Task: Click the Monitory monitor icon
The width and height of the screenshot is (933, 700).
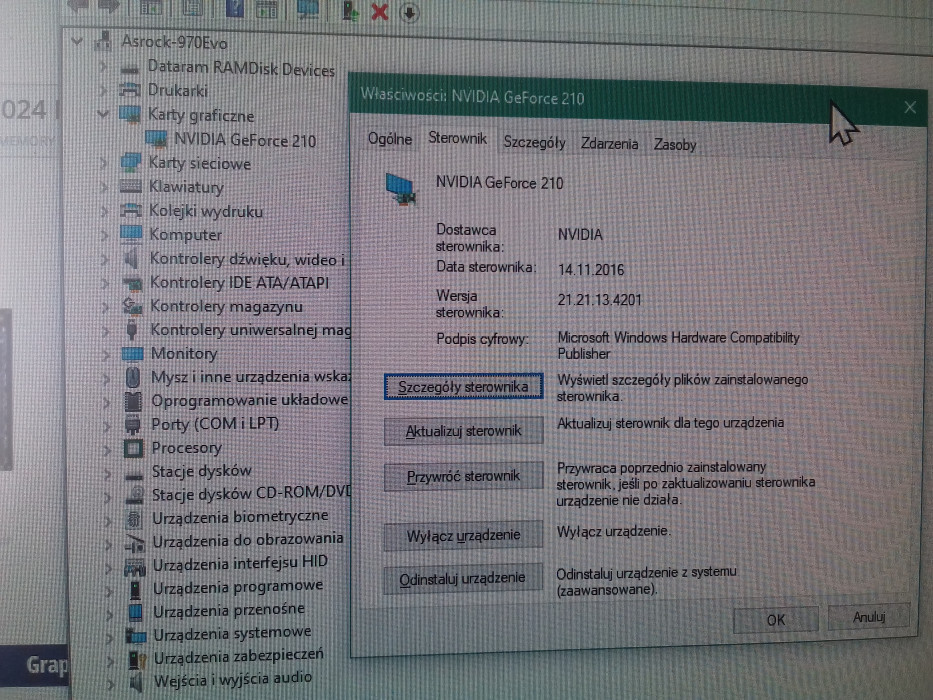Action: pyautogui.click(x=132, y=354)
